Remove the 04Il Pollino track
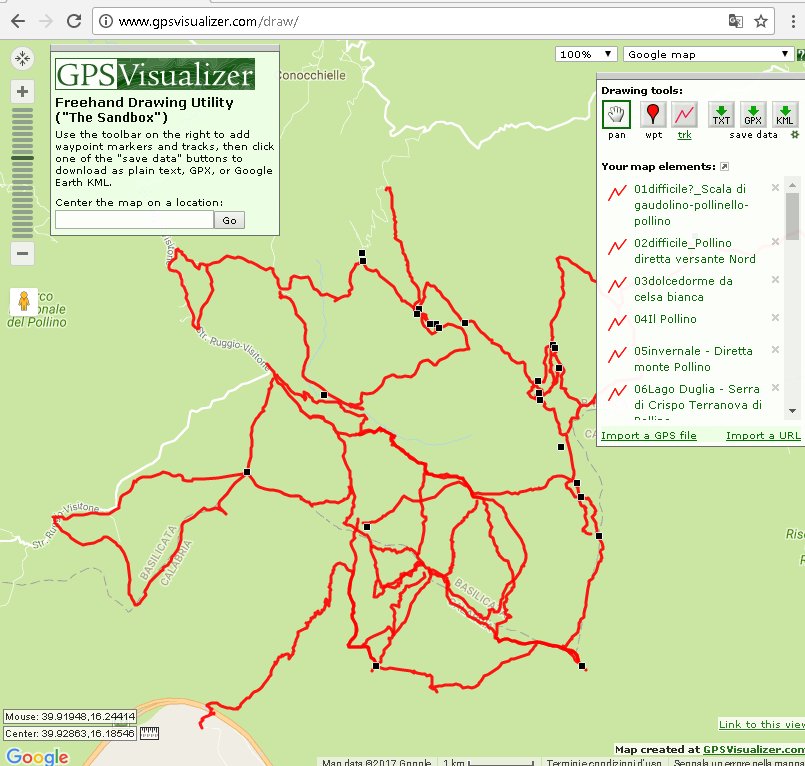This screenshot has height=766, width=805. click(x=775, y=318)
